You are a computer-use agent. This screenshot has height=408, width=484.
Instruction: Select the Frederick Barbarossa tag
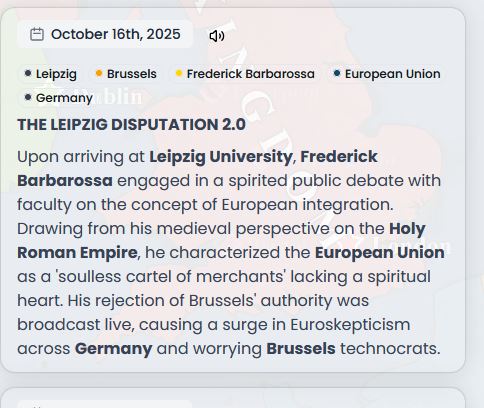click(245, 74)
